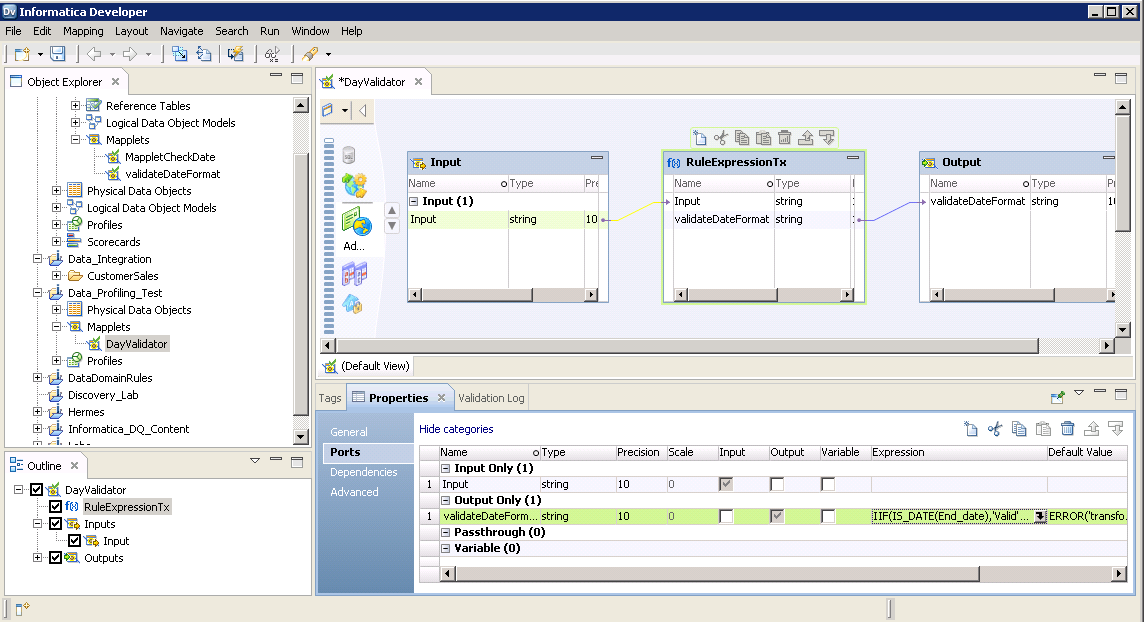Screen dimensions: 1146x622
Task: Click the pin view icon in Properties panel
Action: tap(1058, 397)
